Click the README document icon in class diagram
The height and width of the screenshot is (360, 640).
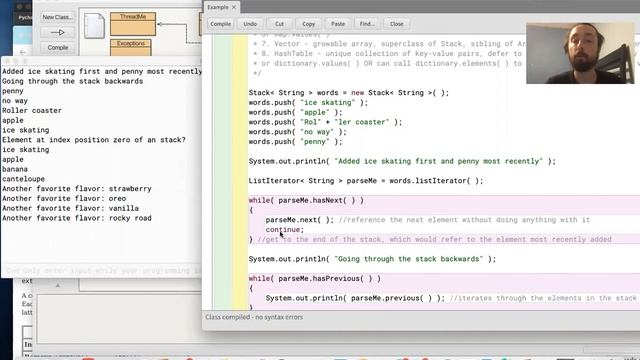[x=94, y=26]
